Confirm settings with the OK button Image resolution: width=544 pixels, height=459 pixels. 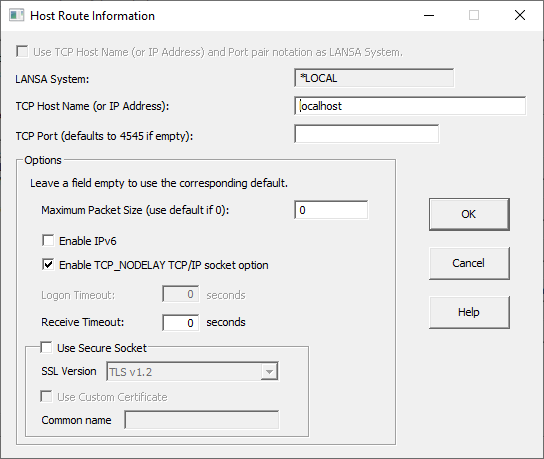coord(469,214)
